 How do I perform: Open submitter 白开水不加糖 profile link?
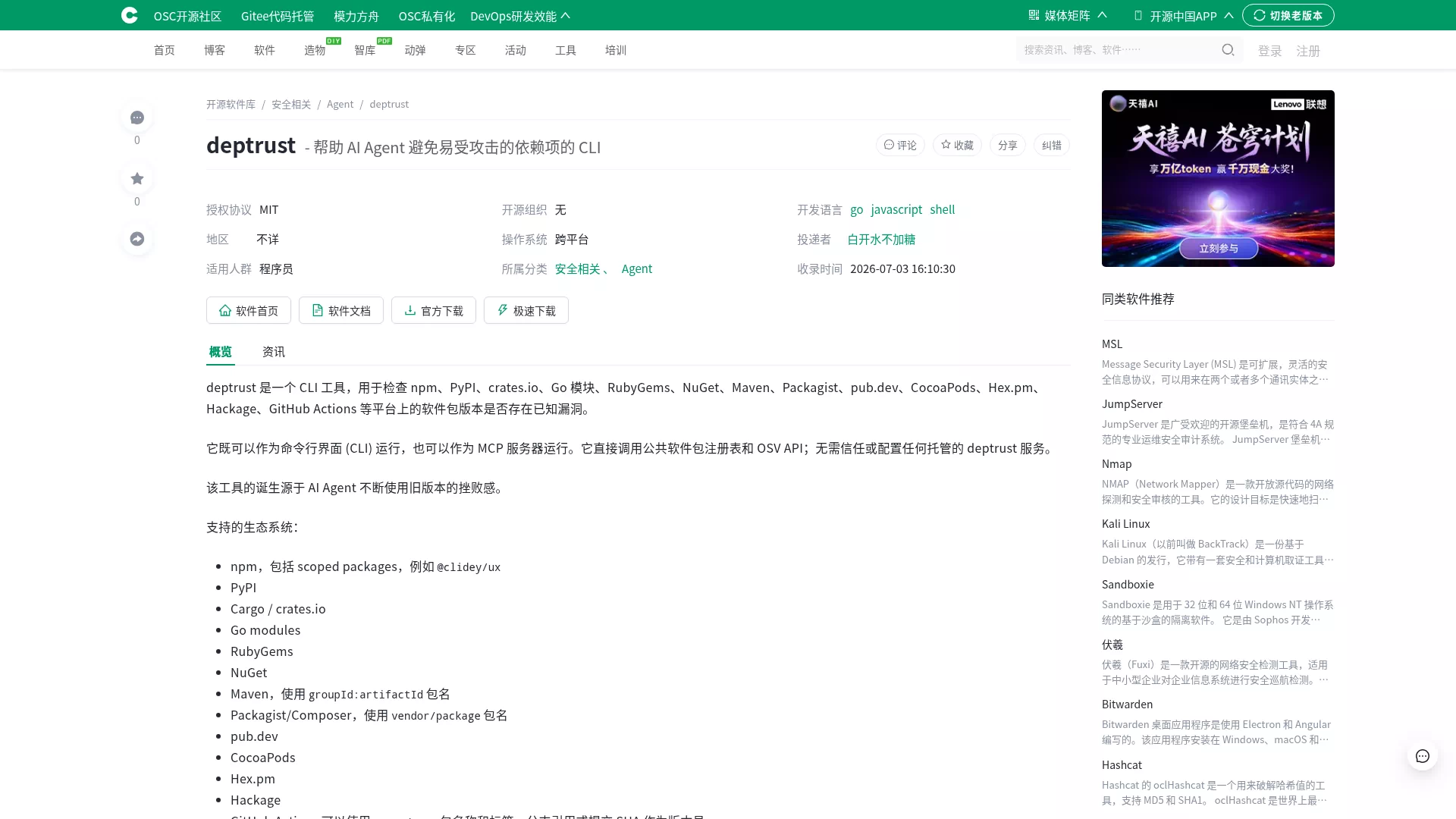coord(881,239)
